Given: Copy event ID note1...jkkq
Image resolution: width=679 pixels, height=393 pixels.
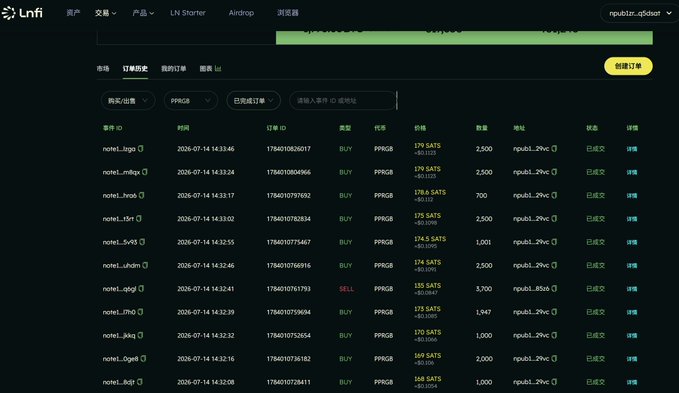Looking at the screenshot, I should 140,335.
